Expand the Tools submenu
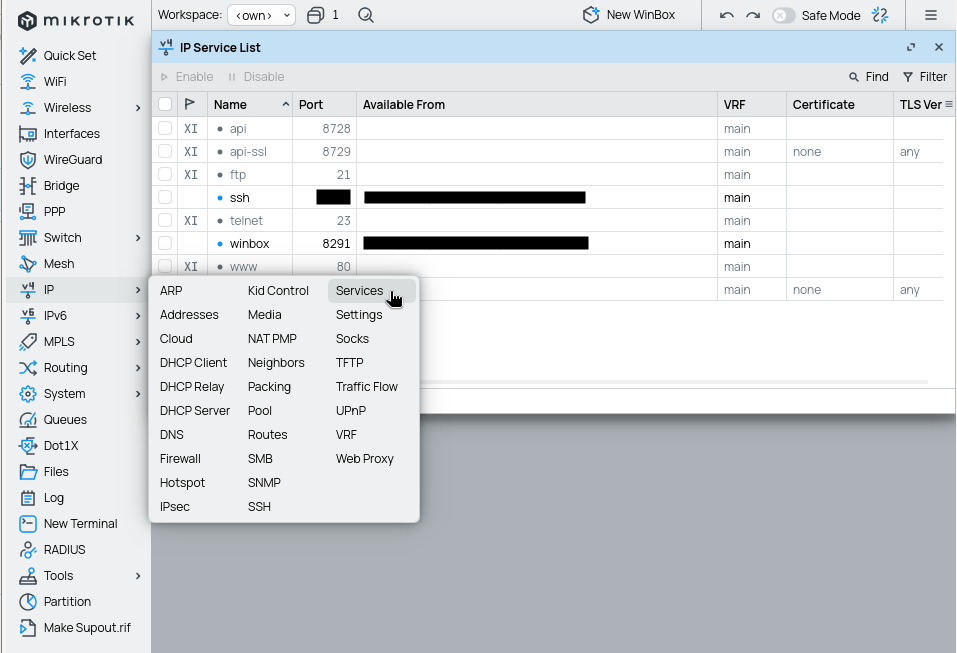Viewport: 957px width, 653px height. pos(138,575)
